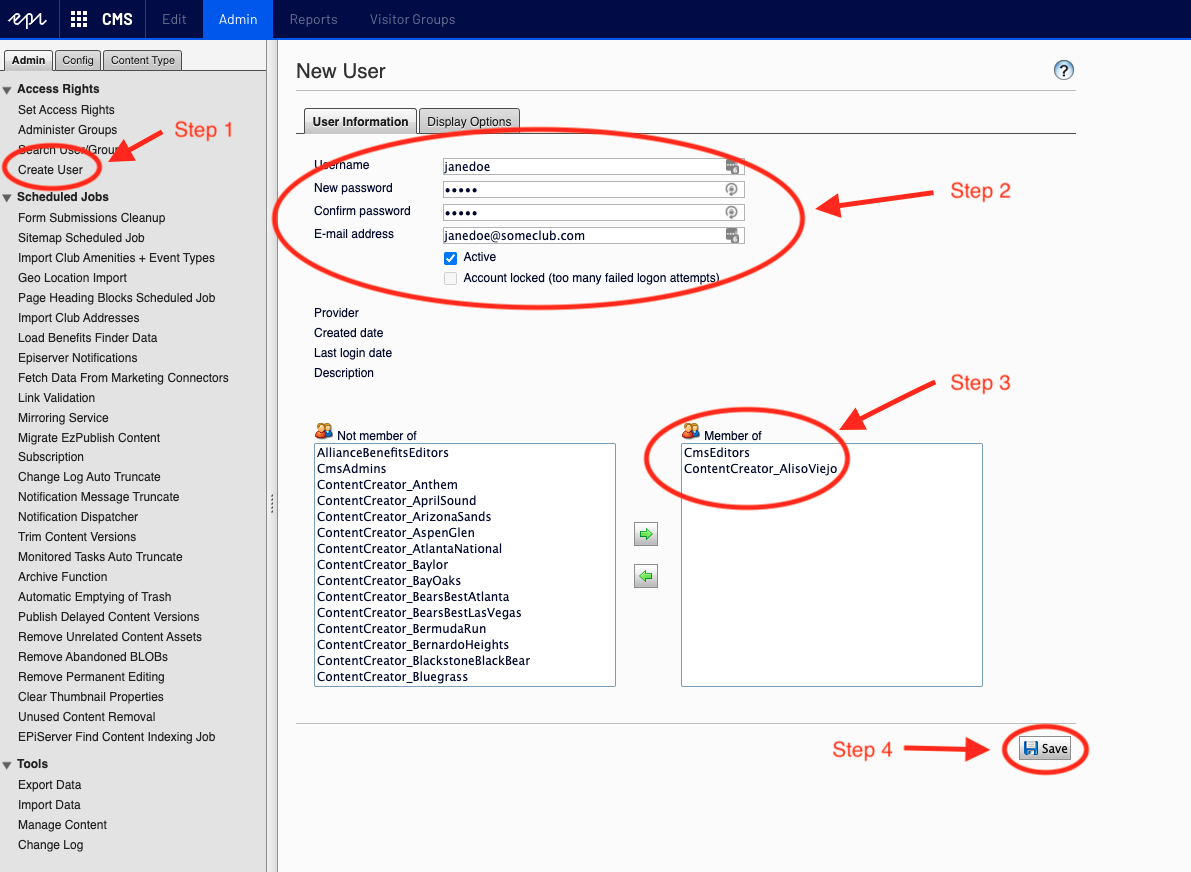Open Set Access Rights link
Screen dimensions: 1191x872
click(66, 109)
